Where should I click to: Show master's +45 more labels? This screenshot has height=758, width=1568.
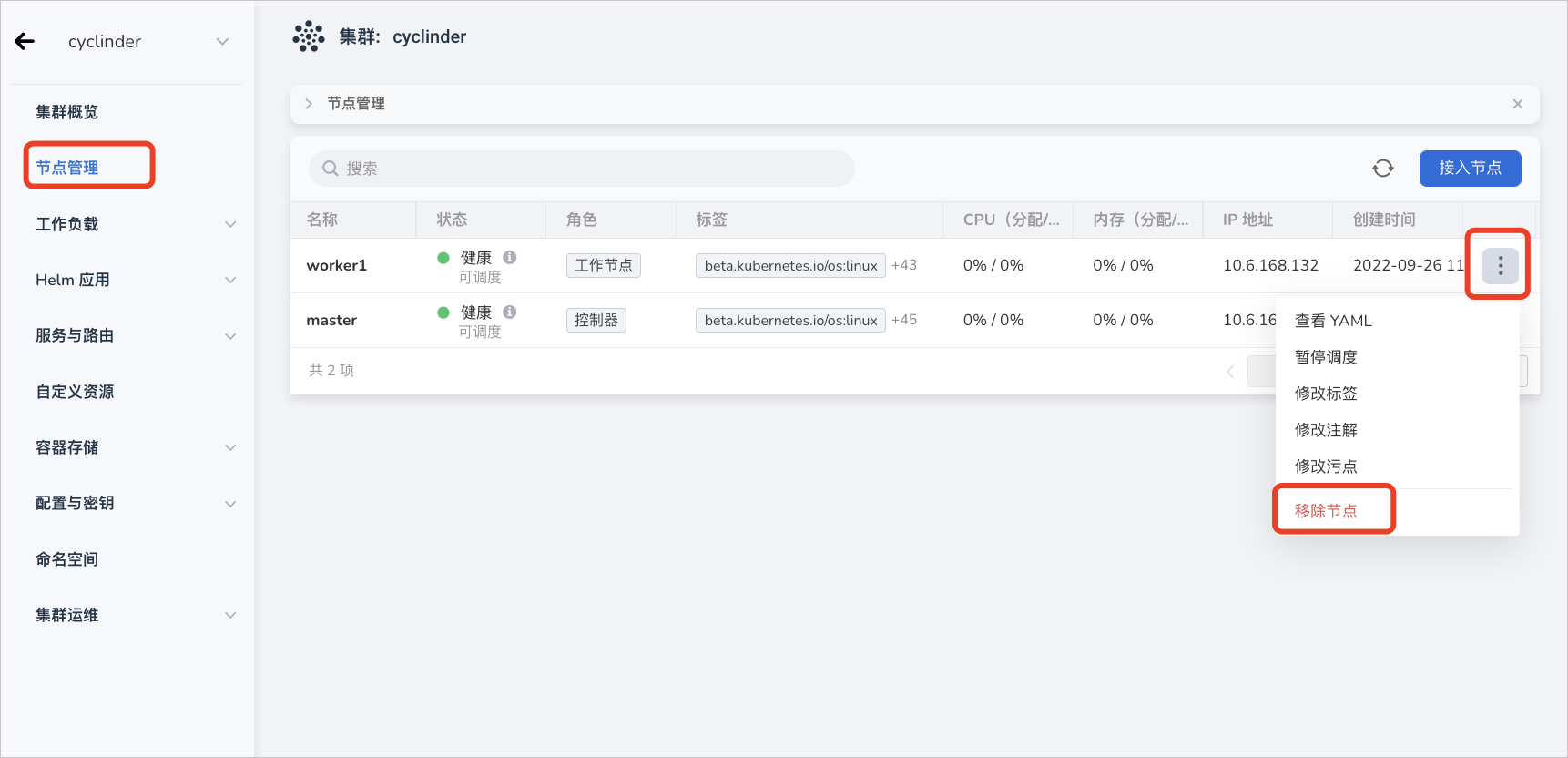coord(904,320)
